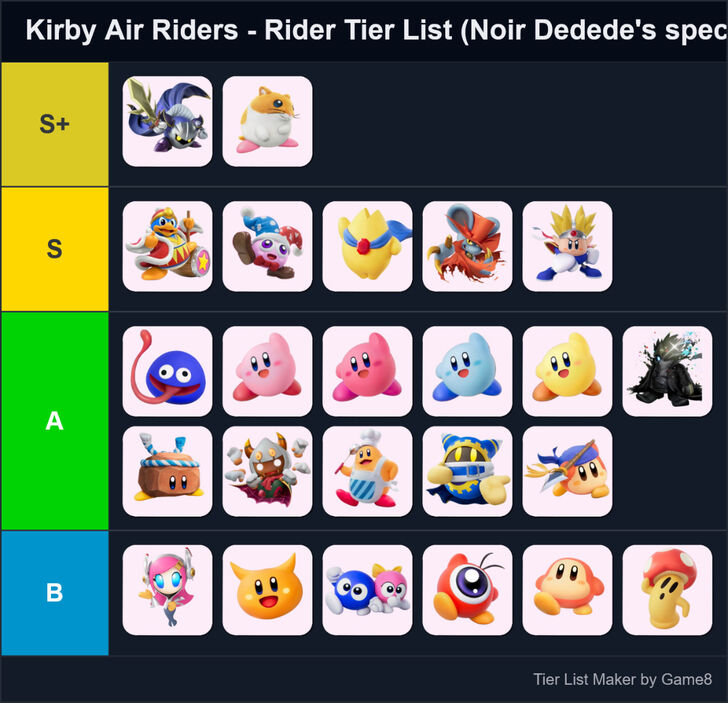This screenshot has width=728, height=703.
Task: Click the yellow S tier label
Action: [x=54, y=249]
